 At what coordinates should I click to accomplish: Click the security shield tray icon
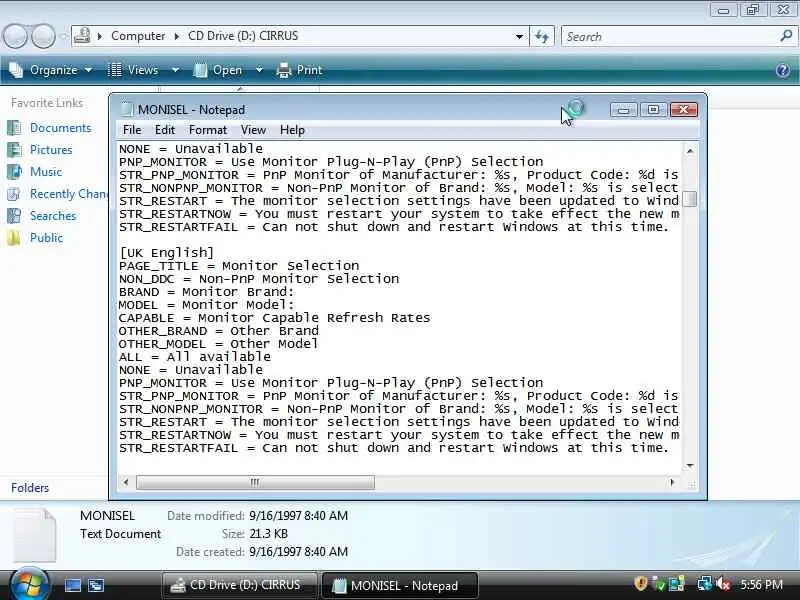point(641,584)
